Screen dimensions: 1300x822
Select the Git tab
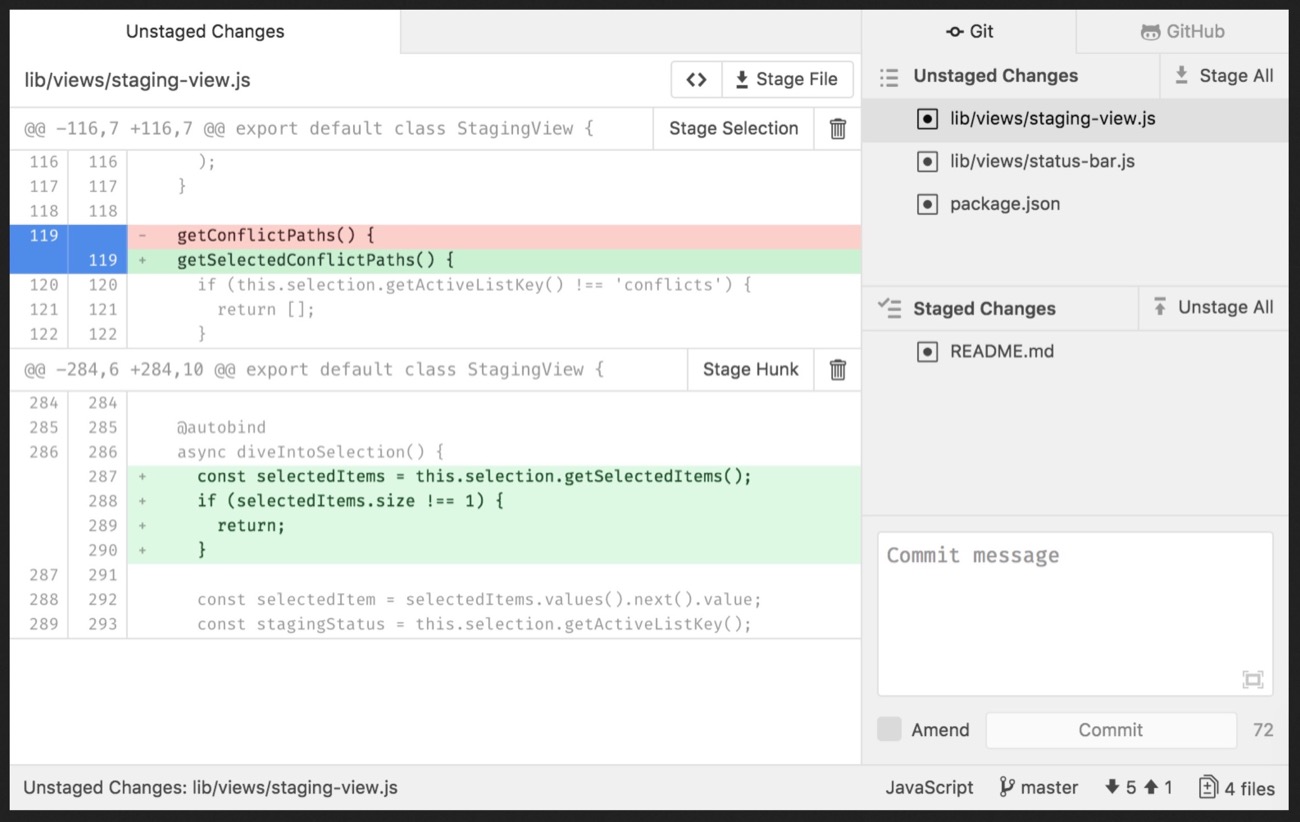969,32
